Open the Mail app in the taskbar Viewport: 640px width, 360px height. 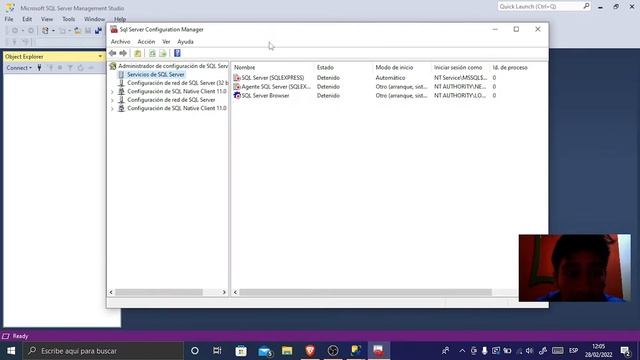click(x=265, y=351)
